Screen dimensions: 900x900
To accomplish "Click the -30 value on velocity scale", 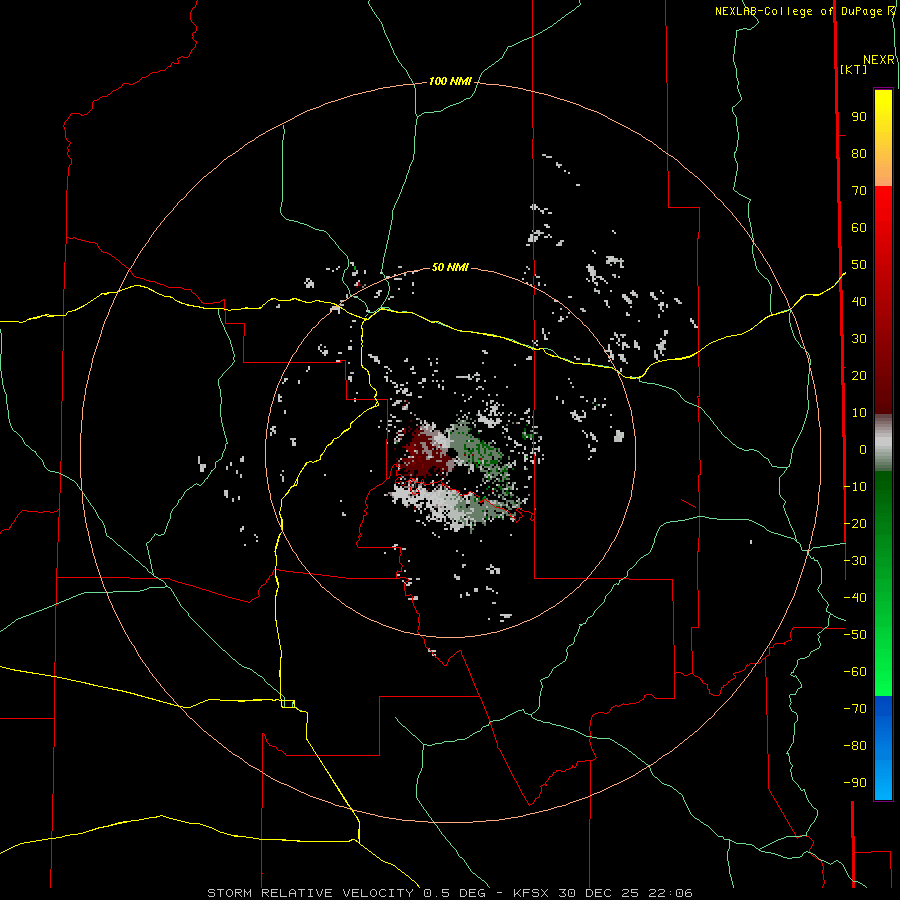I will (855, 561).
